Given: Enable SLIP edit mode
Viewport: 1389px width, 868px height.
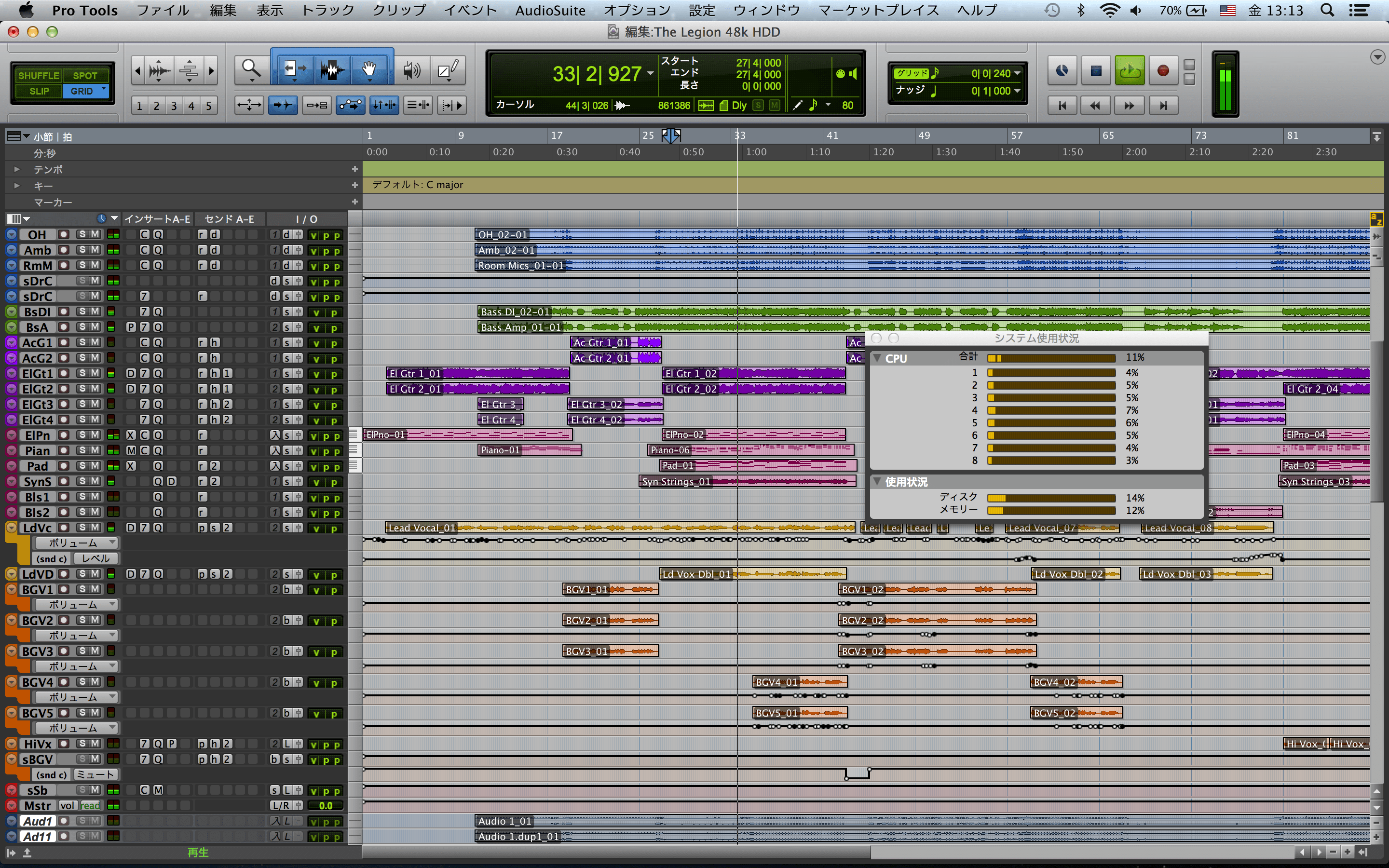Looking at the screenshot, I should coord(39,91).
